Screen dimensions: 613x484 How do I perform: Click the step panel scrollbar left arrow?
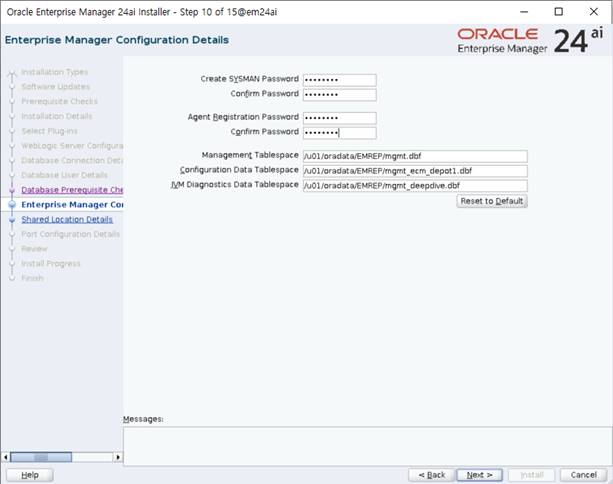[5, 457]
